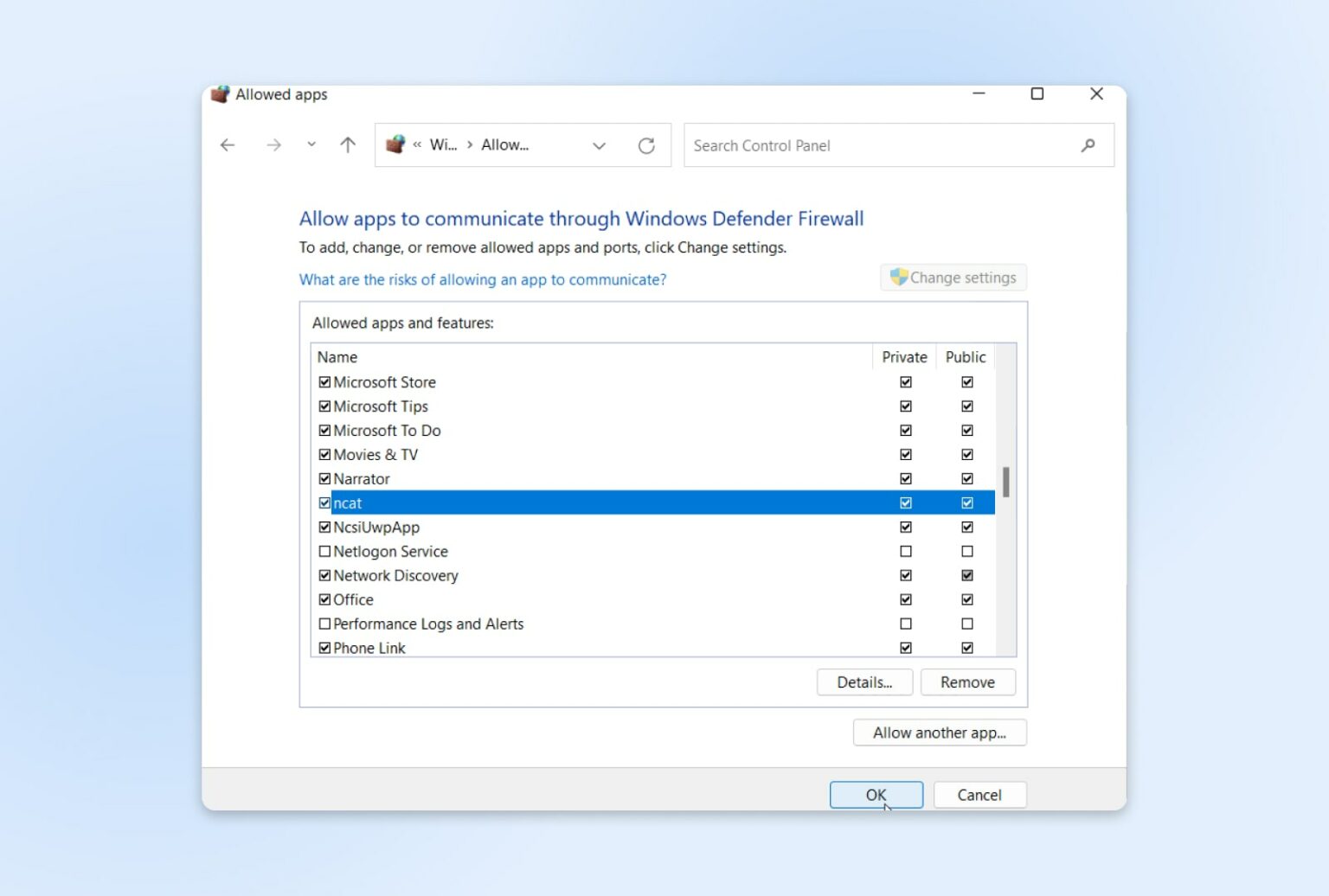Click the search magnifier icon
The height and width of the screenshot is (896, 1329).
(1088, 145)
